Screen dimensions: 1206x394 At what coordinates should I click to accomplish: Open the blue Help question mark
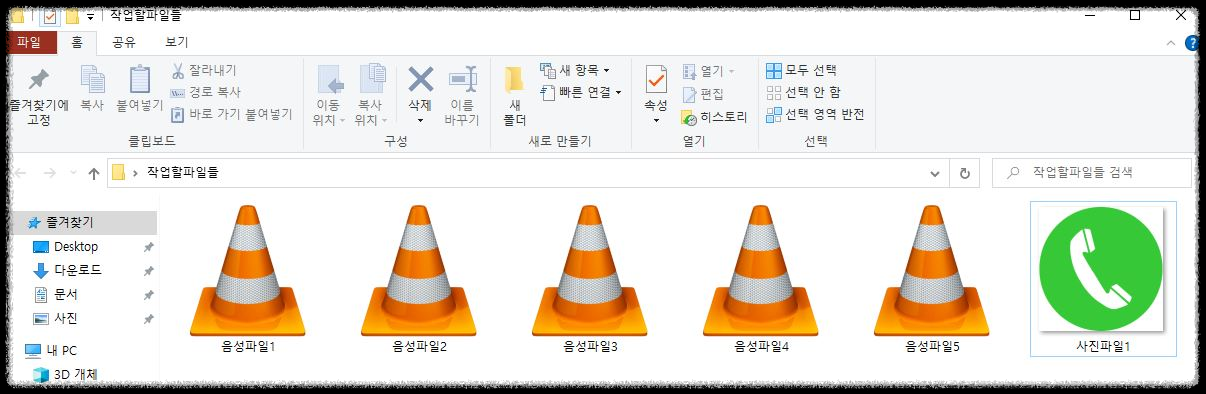[1192, 42]
